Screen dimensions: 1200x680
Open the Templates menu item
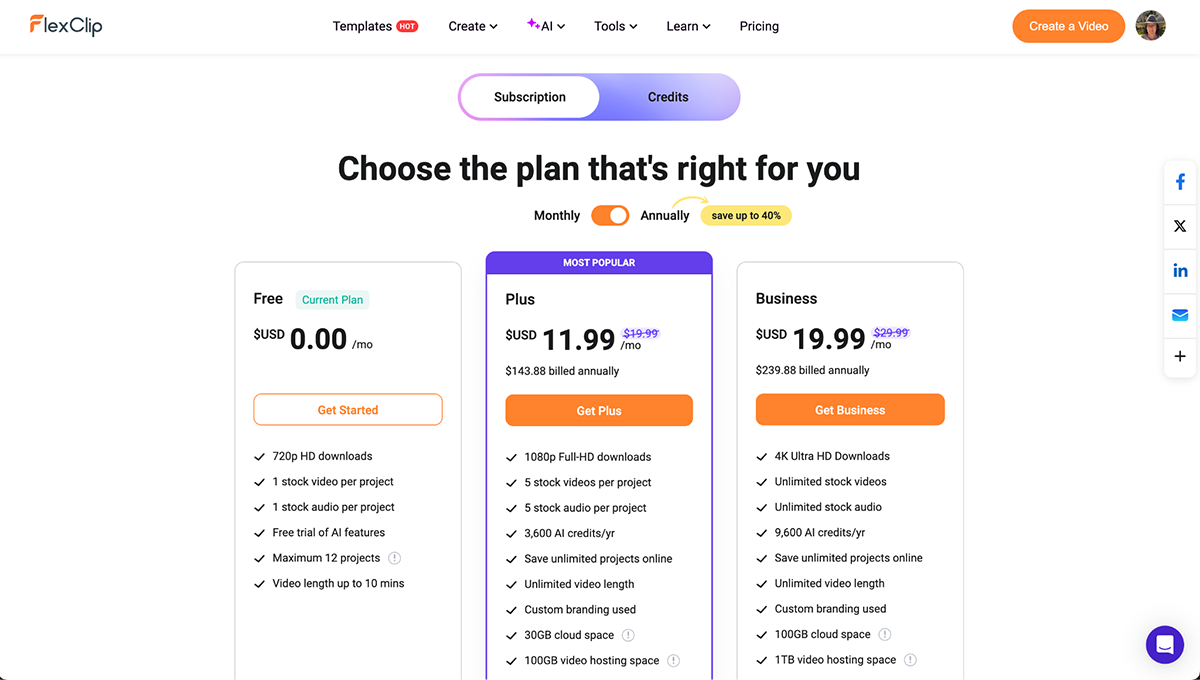click(362, 26)
